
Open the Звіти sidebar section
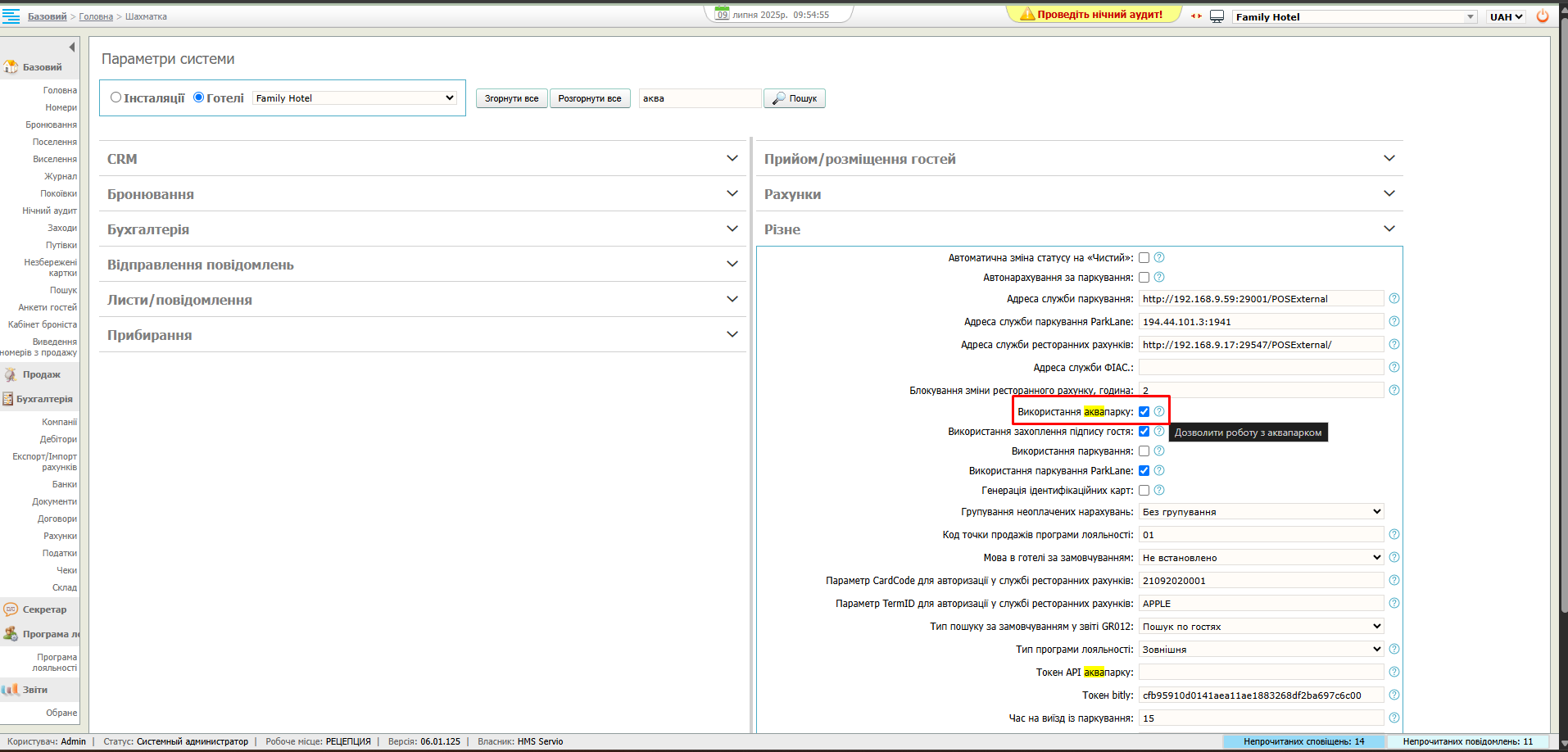34,690
